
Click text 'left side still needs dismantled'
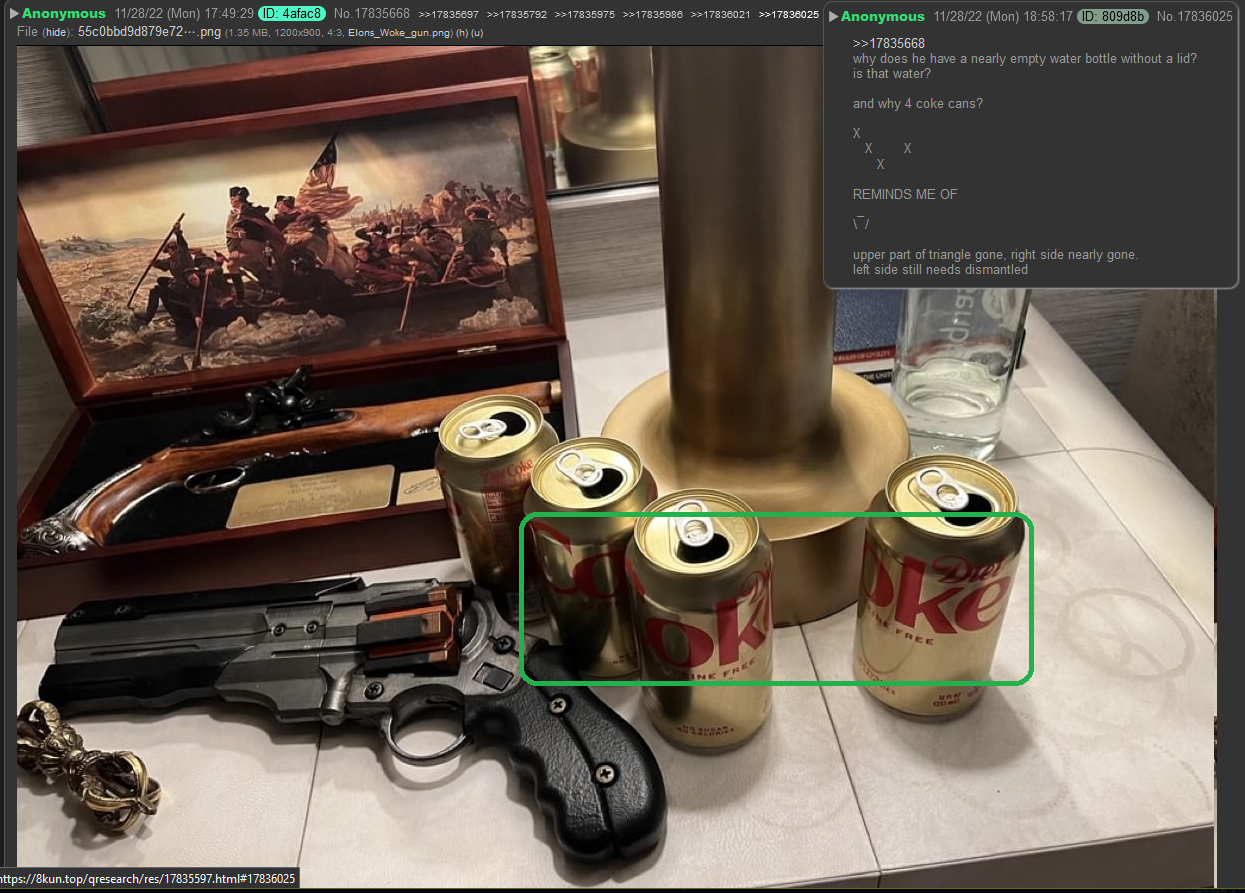pos(940,269)
